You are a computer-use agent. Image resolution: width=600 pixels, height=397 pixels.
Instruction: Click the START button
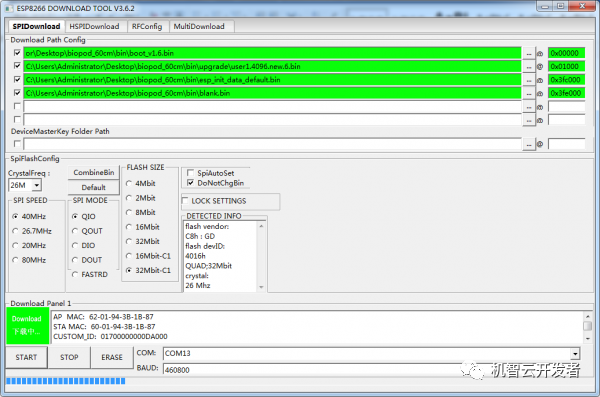tap(26, 357)
